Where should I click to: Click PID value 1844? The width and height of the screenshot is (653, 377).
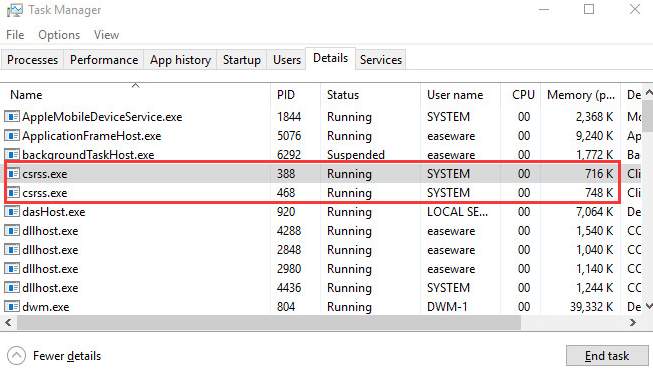(289, 117)
